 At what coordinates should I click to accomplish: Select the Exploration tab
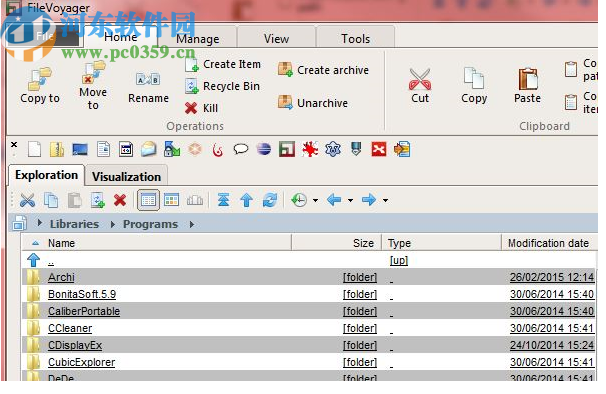point(46,175)
